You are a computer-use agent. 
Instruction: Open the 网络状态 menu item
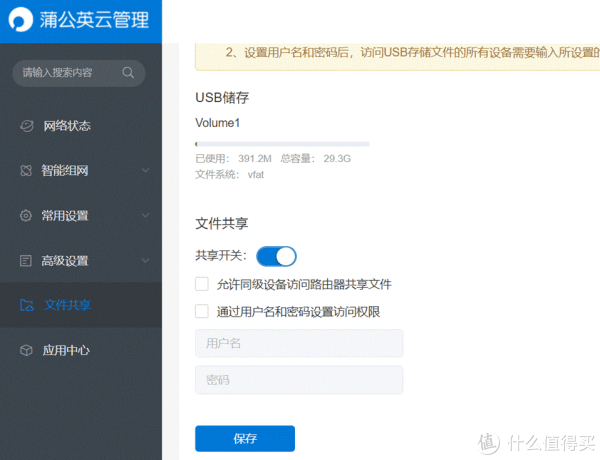tap(81, 126)
